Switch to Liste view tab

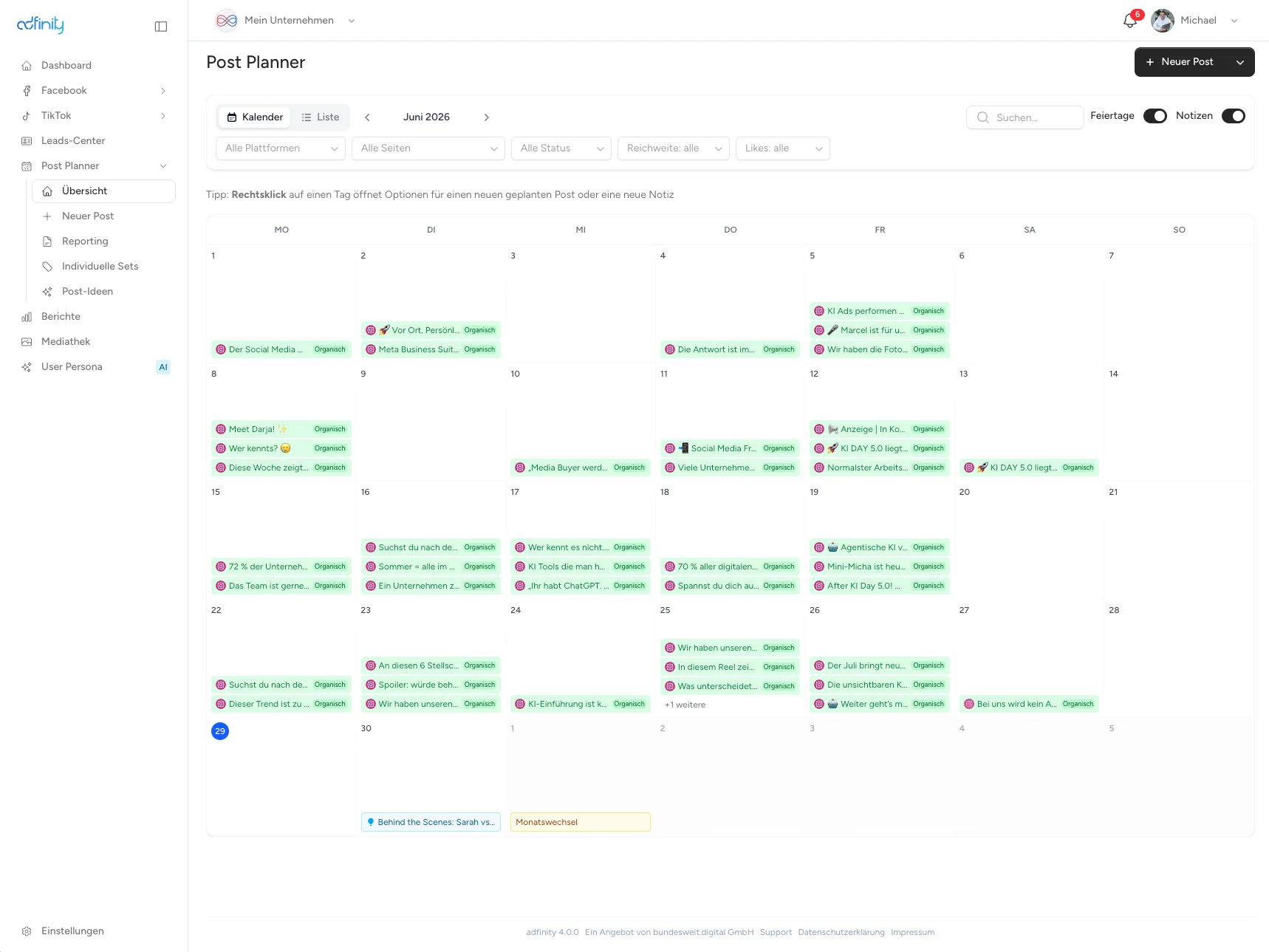click(x=321, y=117)
